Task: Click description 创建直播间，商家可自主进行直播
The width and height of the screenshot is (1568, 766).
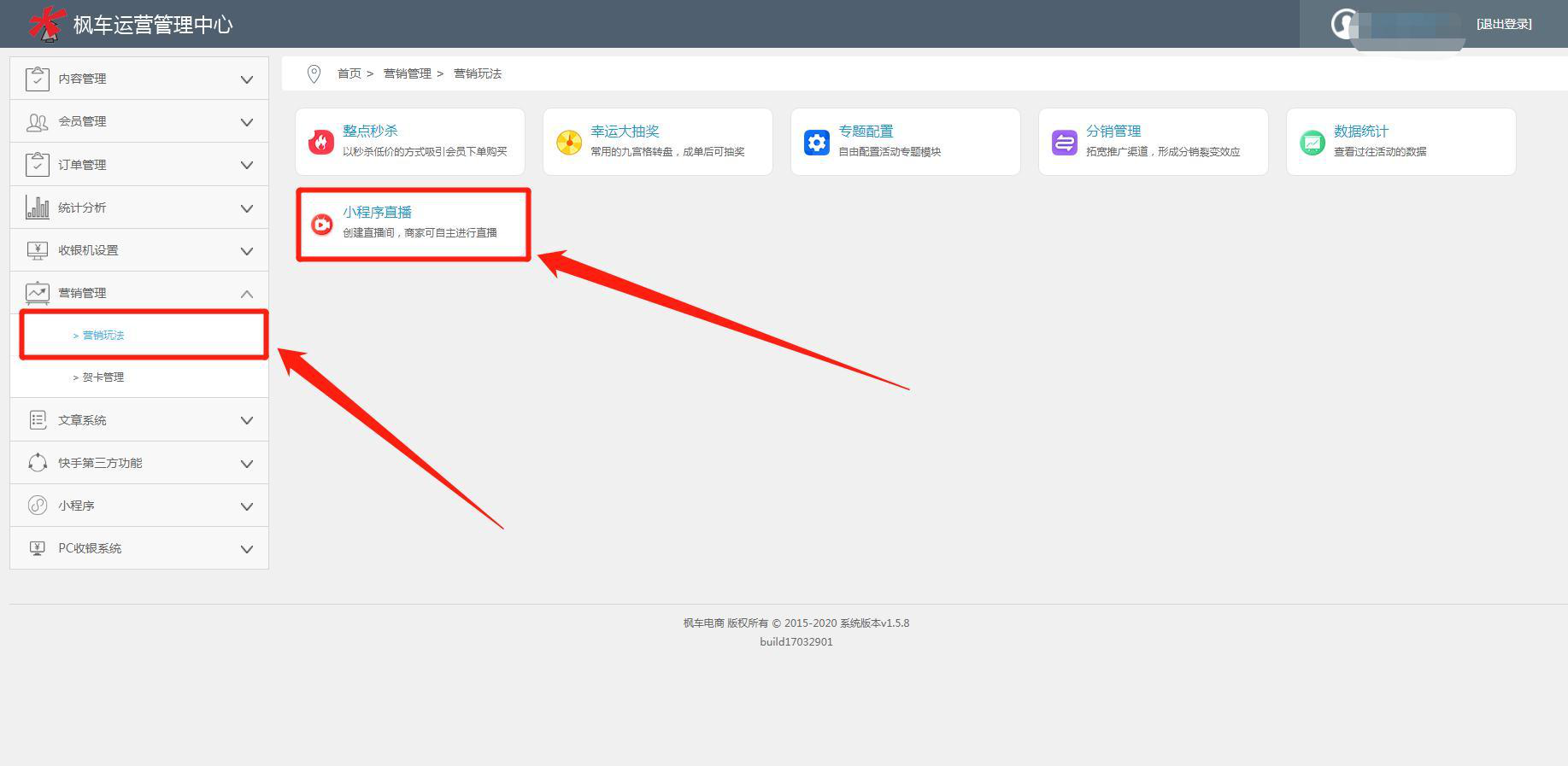Action: click(420, 232)
